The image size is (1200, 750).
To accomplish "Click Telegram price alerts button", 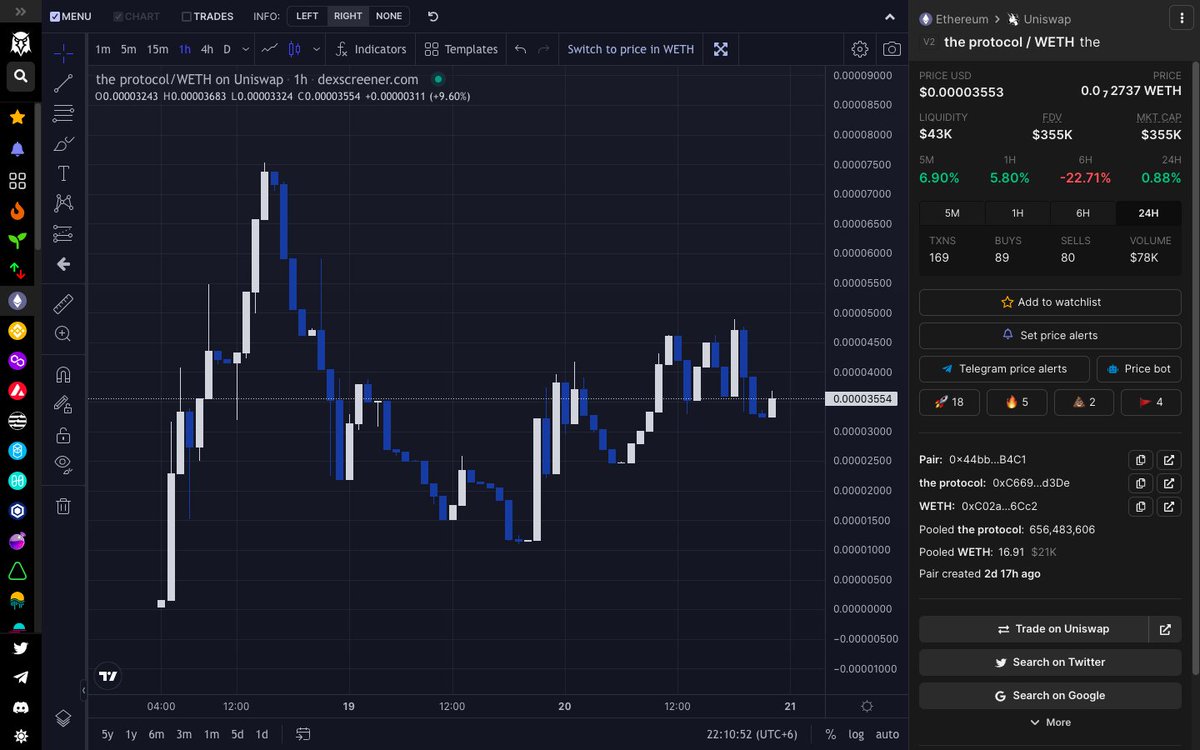I will (1003, 369).
